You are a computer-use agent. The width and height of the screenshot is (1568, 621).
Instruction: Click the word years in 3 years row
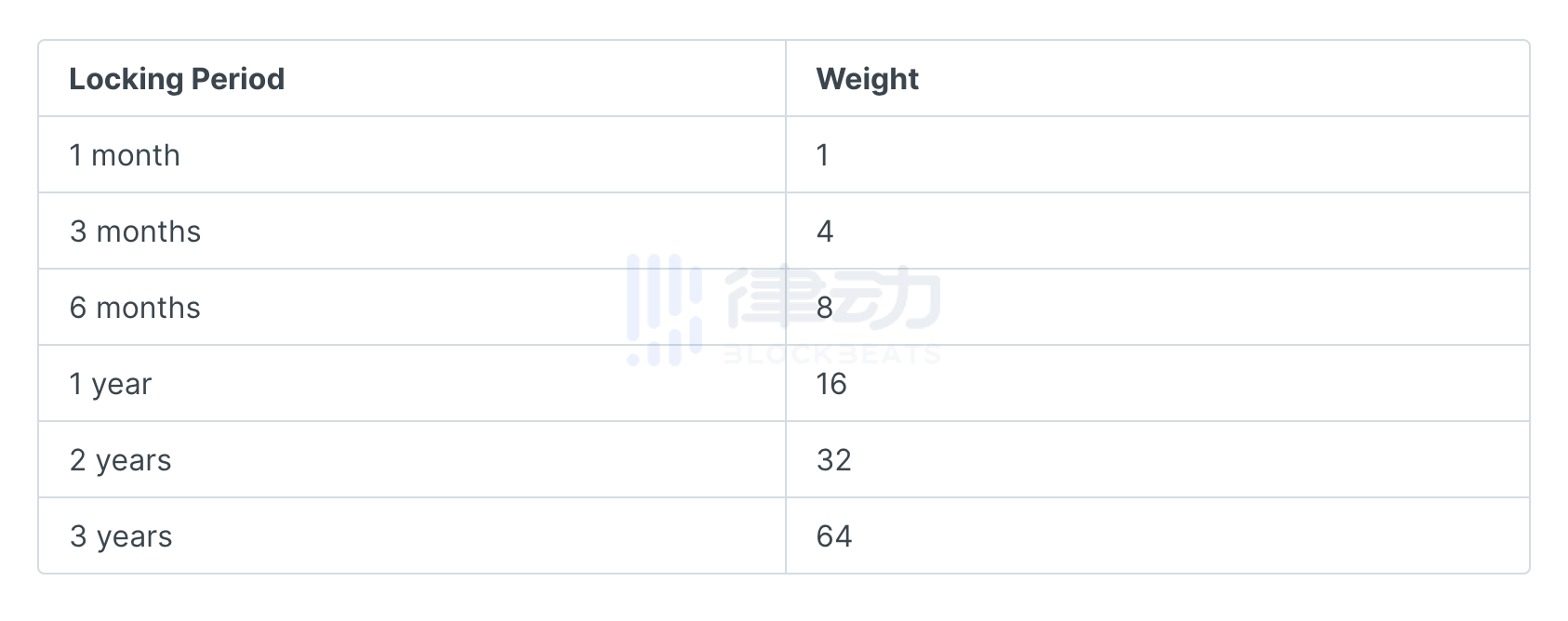[135, 537]
